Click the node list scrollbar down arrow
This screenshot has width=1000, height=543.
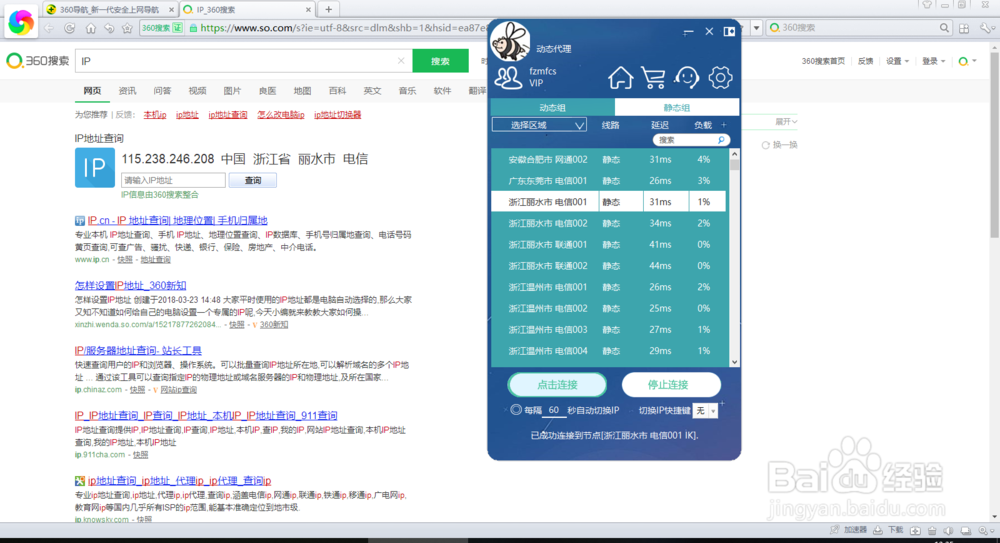735,362
